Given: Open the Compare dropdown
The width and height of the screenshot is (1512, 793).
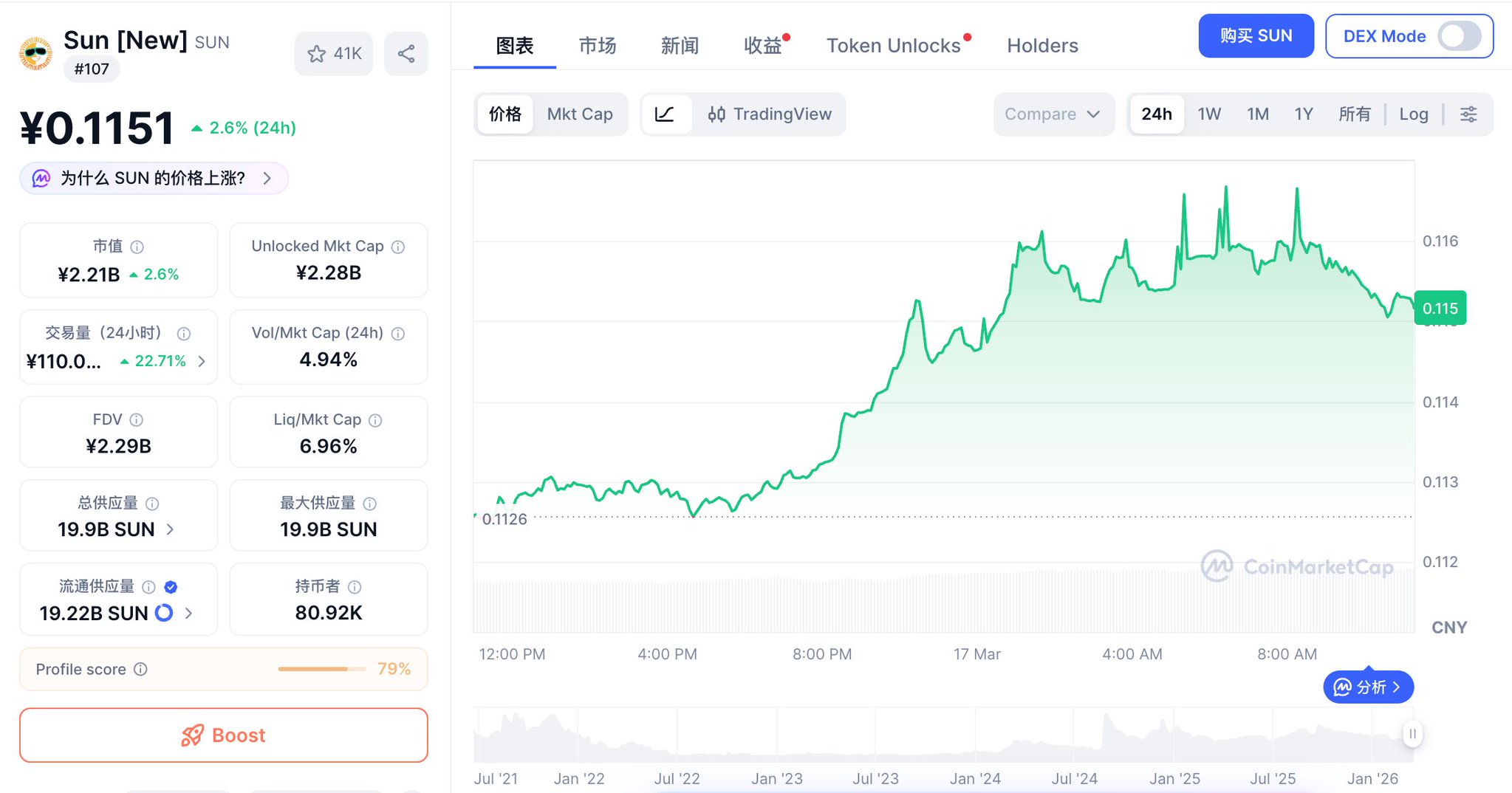Looking at the screenshot, I should 1053,114.
